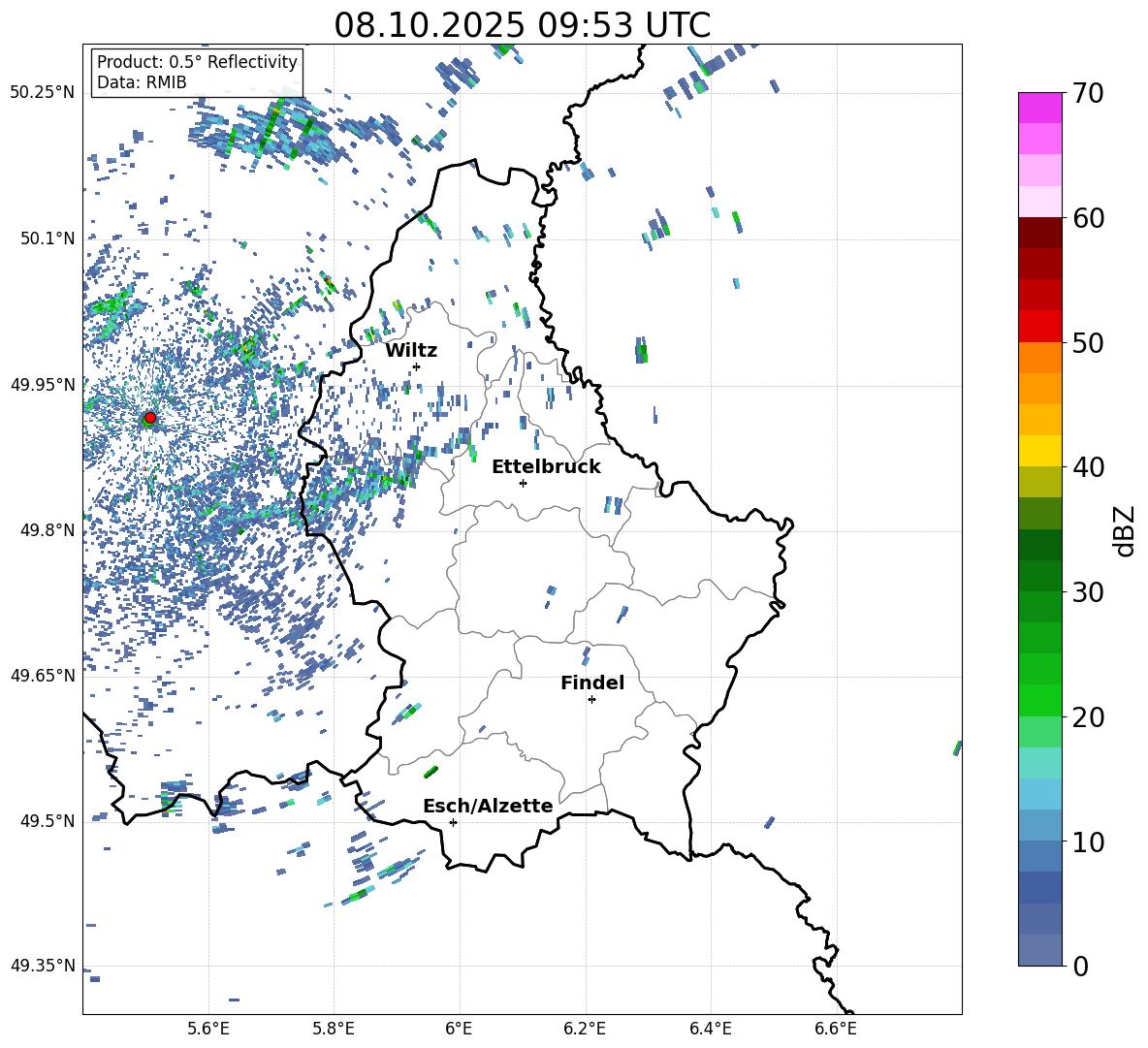Select the Wiltz city label
The height and width of the screenshot is (1048, 1148).
411,350
